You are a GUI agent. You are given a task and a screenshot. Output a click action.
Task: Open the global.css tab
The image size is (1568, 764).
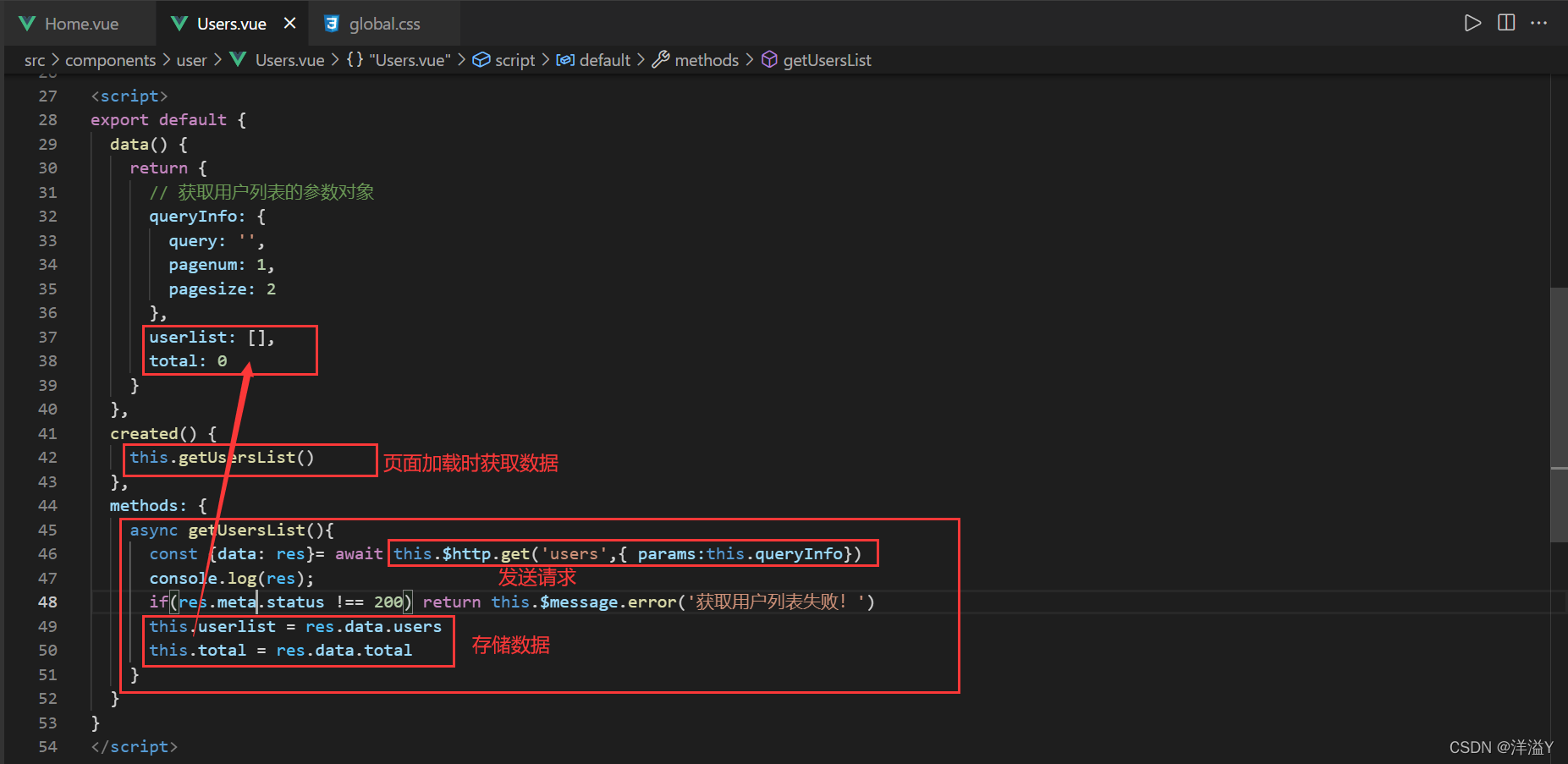pyautogui.click(x=384, y=24)
